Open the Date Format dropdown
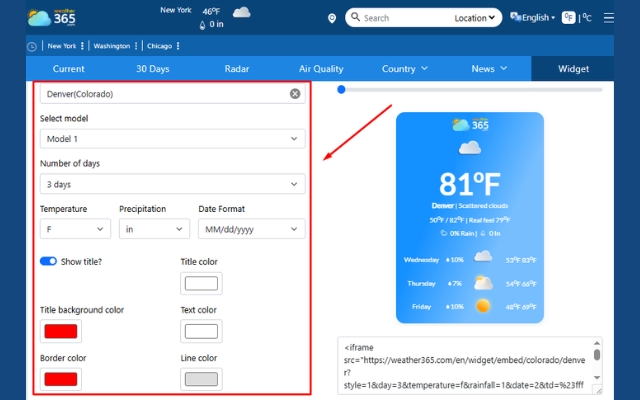 pos(252,229)
